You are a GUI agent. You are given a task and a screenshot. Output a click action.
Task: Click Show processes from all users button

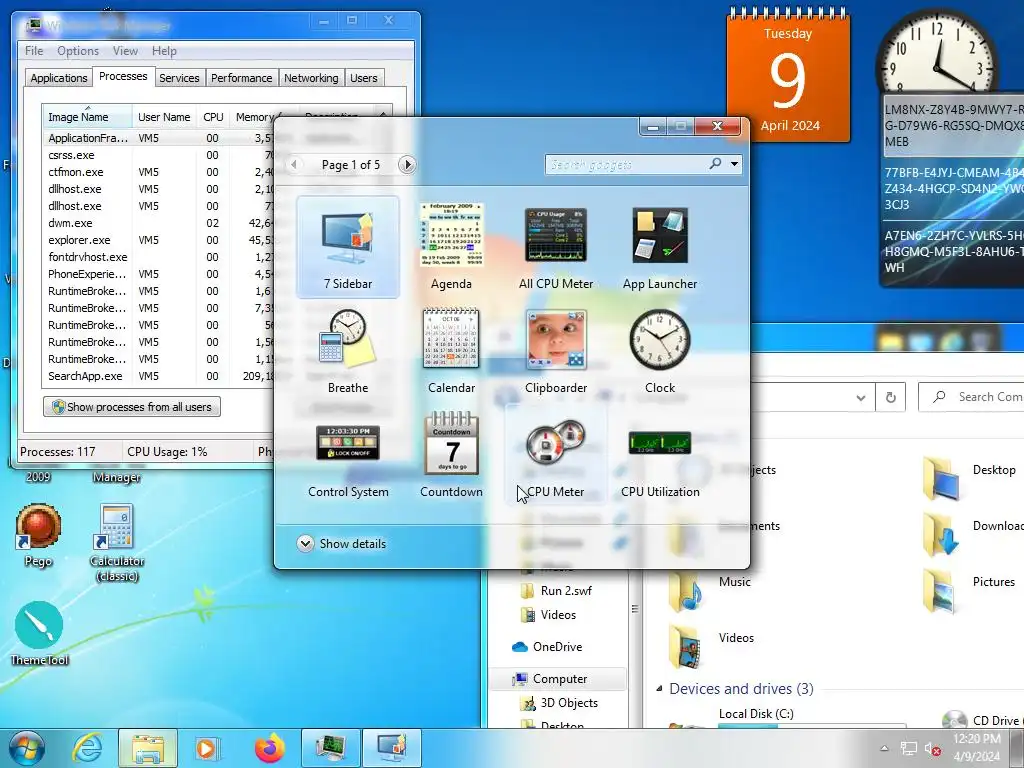[x=132, y=407]
